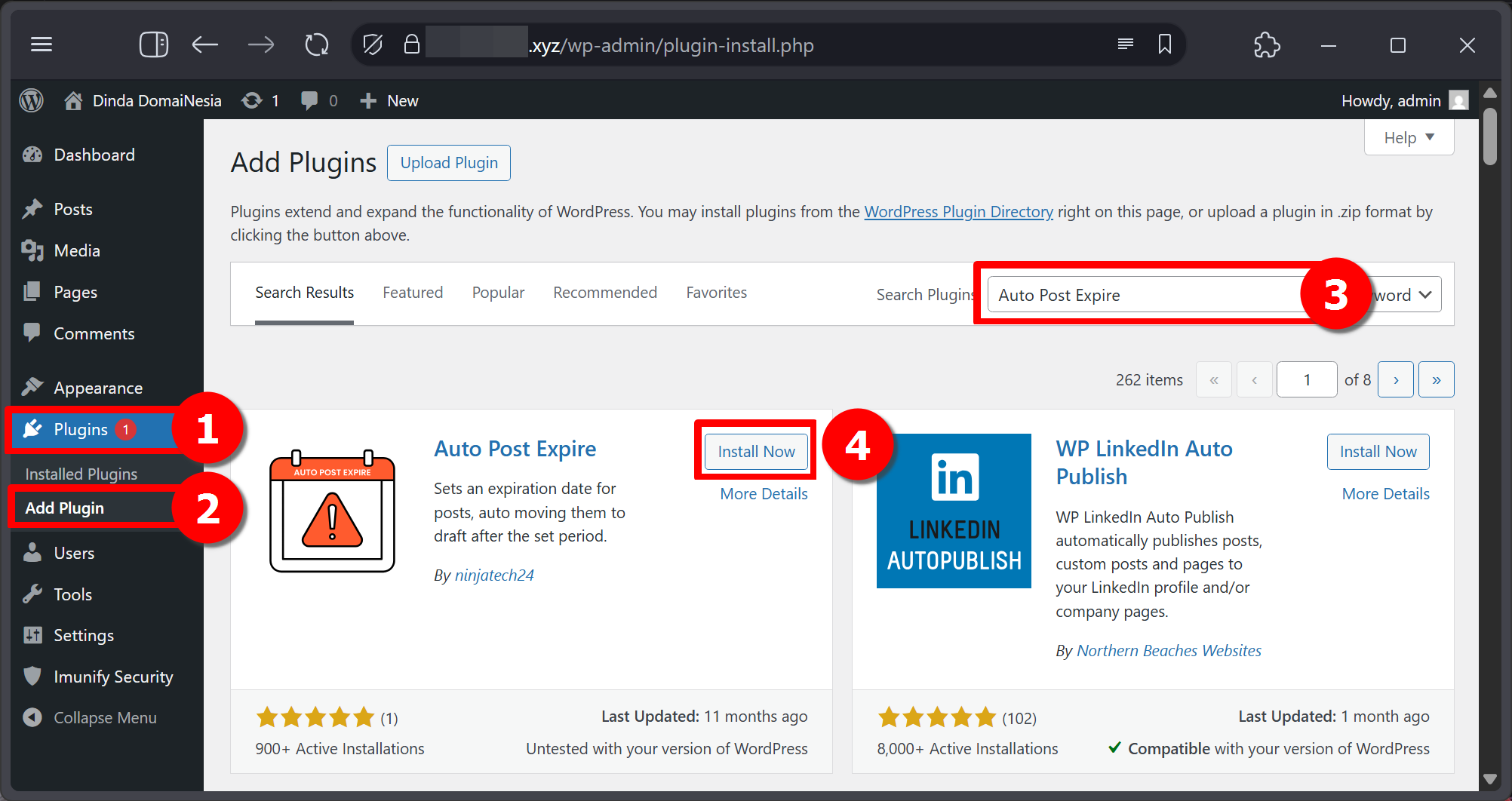Screen dimensions: 1512x801
Task: Click the LinkedIn Autopublish plugin thumbnail
Action: 954,511
